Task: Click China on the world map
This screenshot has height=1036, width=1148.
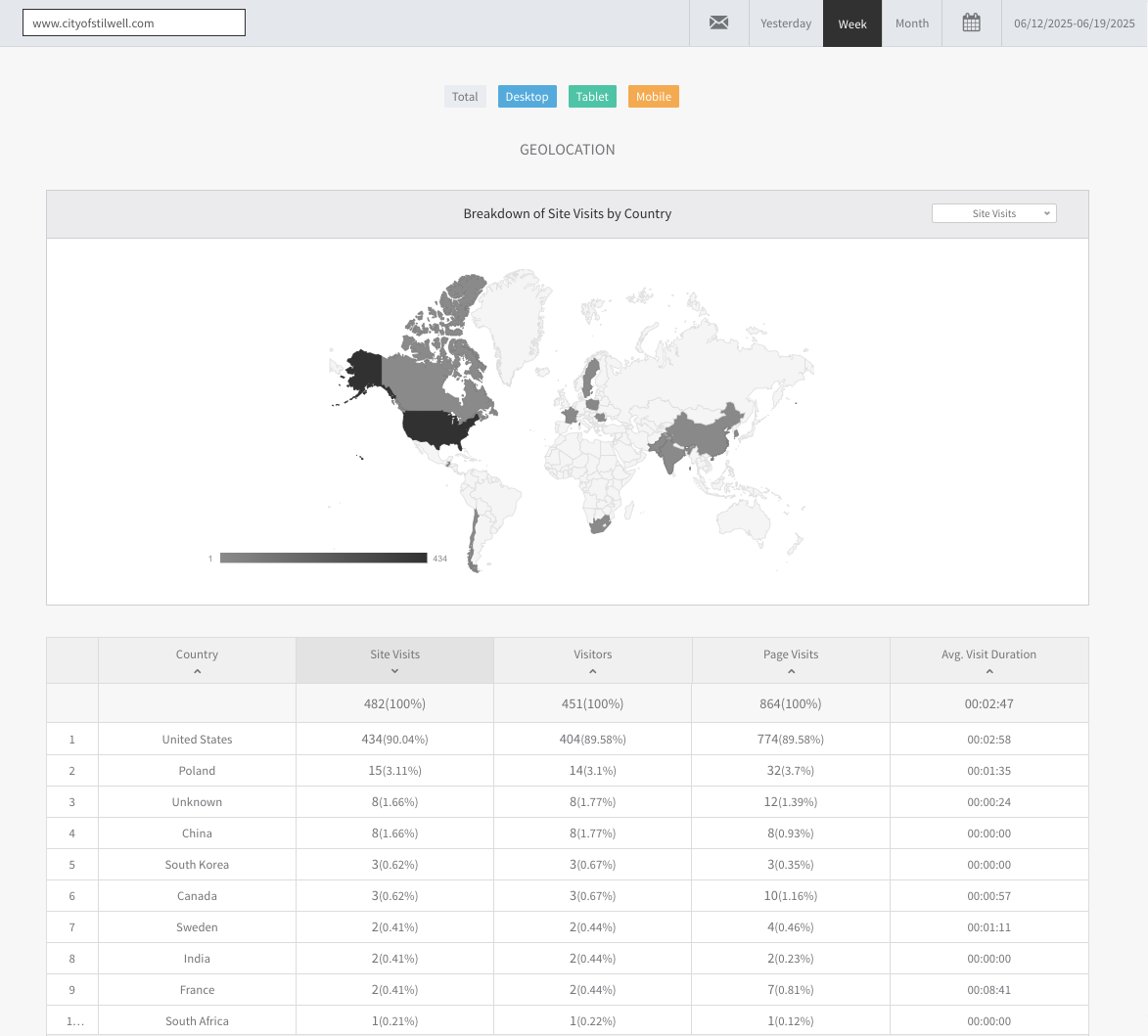Action: pyautogui.click(x=707, y=433)
